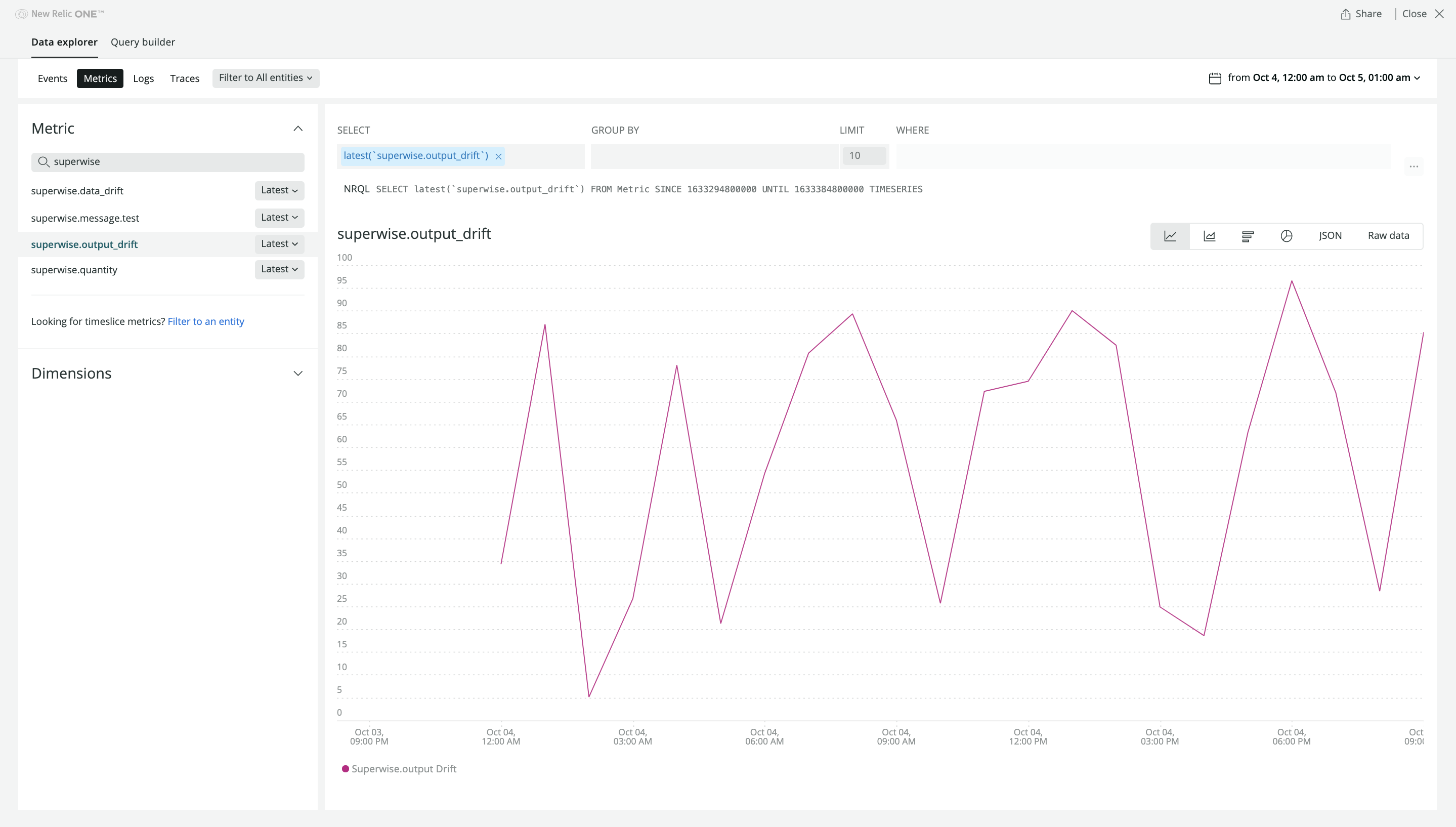1456x827 pixels.
Task: Select the line chart view icon
Action: click(x=1170, y=236)
